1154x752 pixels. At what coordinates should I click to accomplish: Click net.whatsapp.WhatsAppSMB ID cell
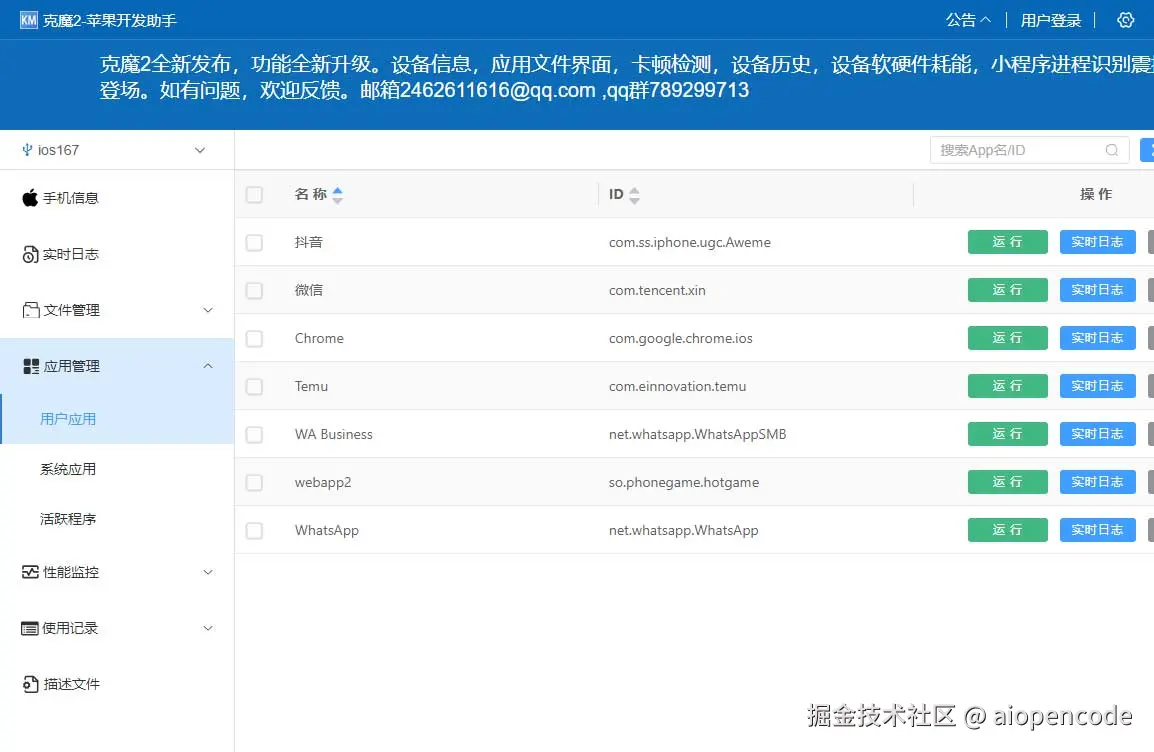point(698,434)
